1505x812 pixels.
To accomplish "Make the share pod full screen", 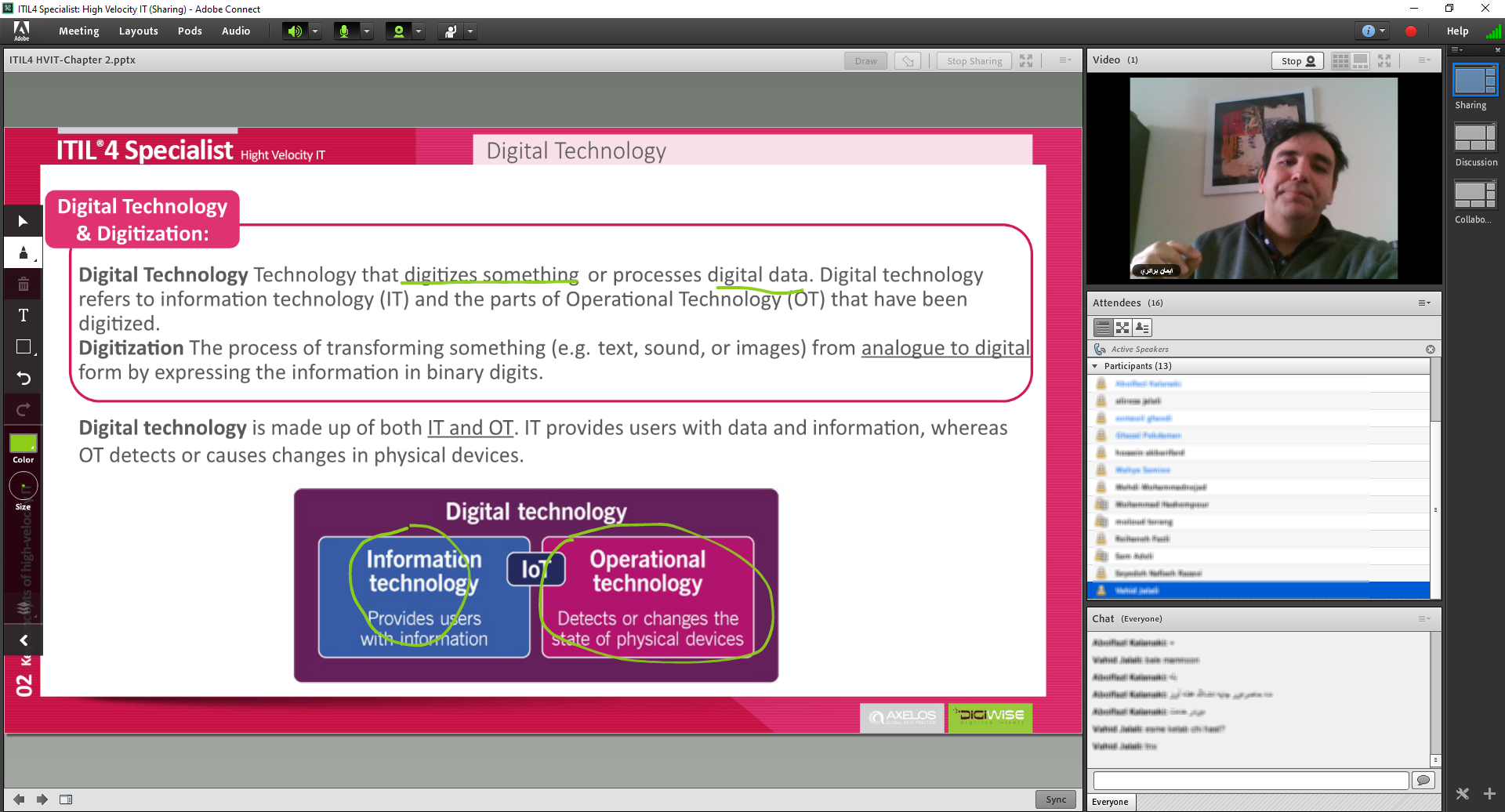I will 1026,61.
